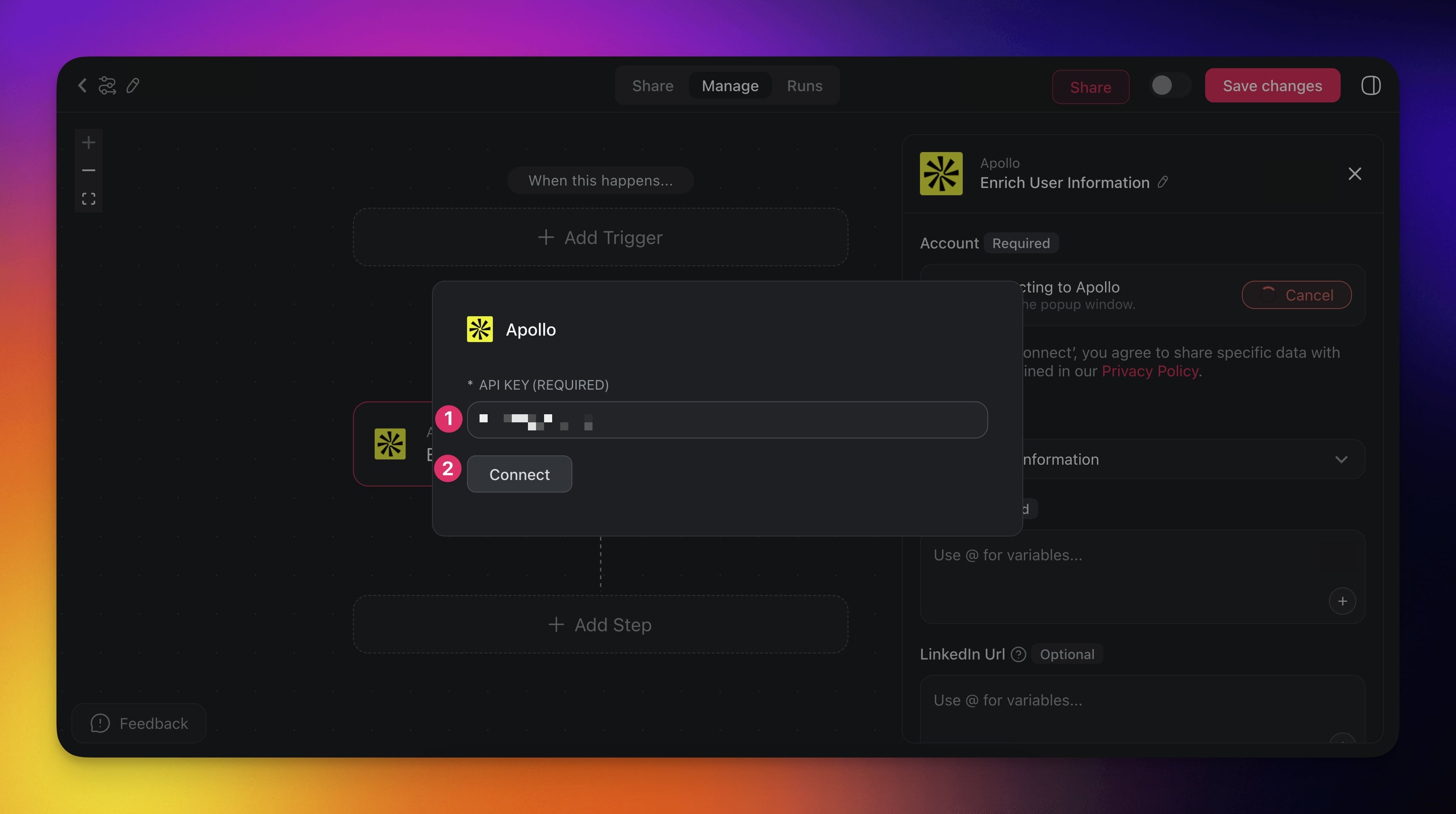Expand the action dropdown chevron
The width and height of the screenshot is (1456, 814).
tap(1341, 459)
